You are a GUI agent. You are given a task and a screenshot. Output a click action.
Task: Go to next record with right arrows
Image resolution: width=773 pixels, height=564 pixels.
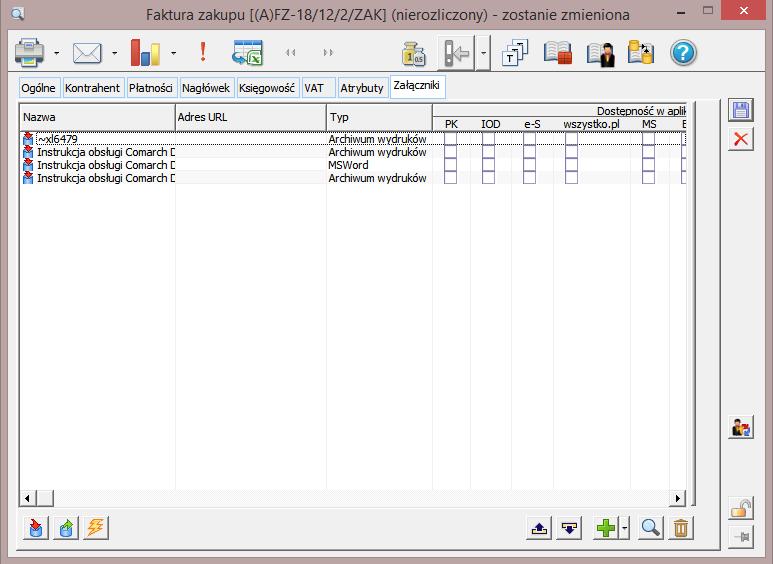click(x=328, y=53)
